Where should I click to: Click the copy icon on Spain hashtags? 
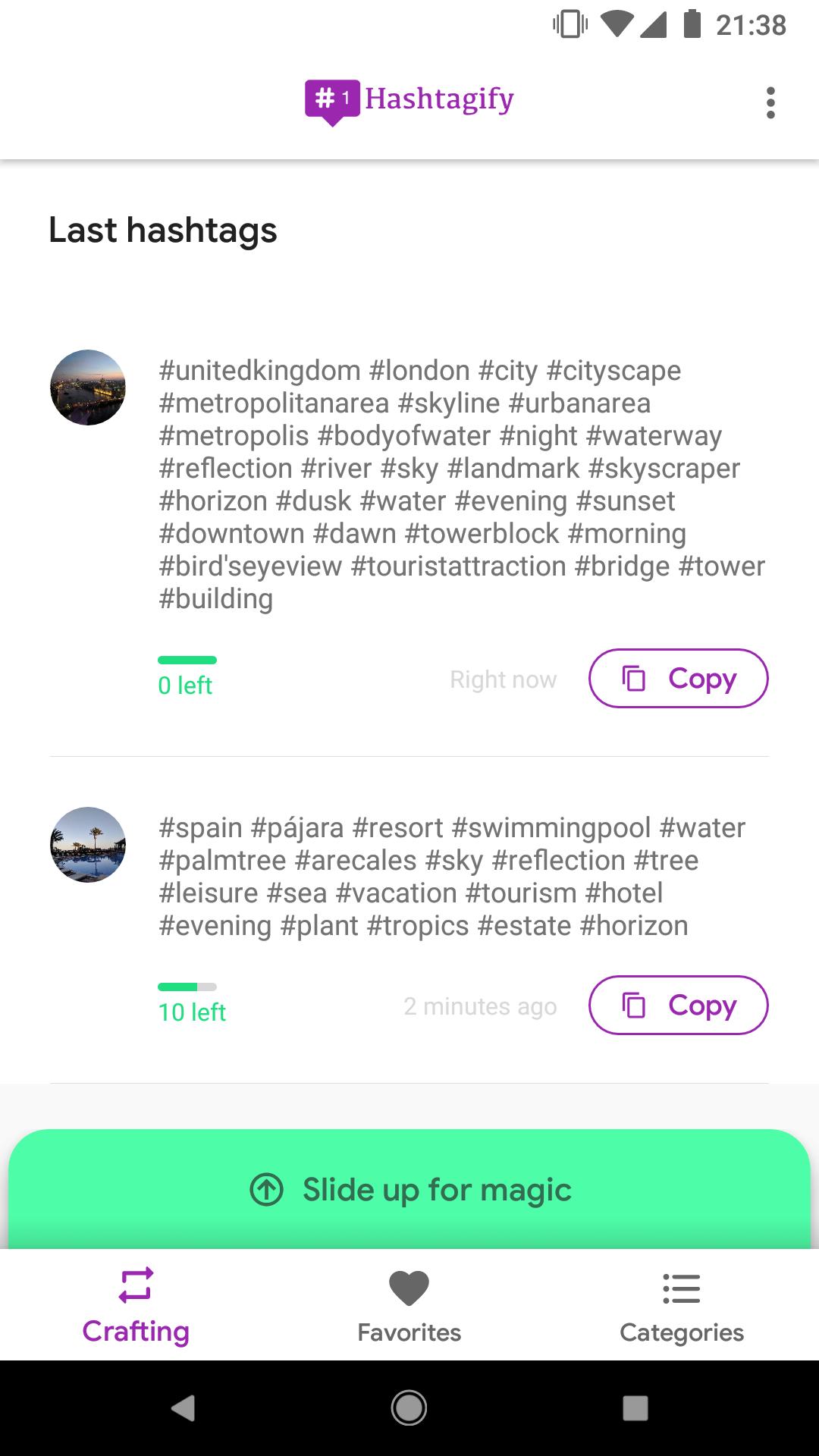click(x=634, y=1005)
